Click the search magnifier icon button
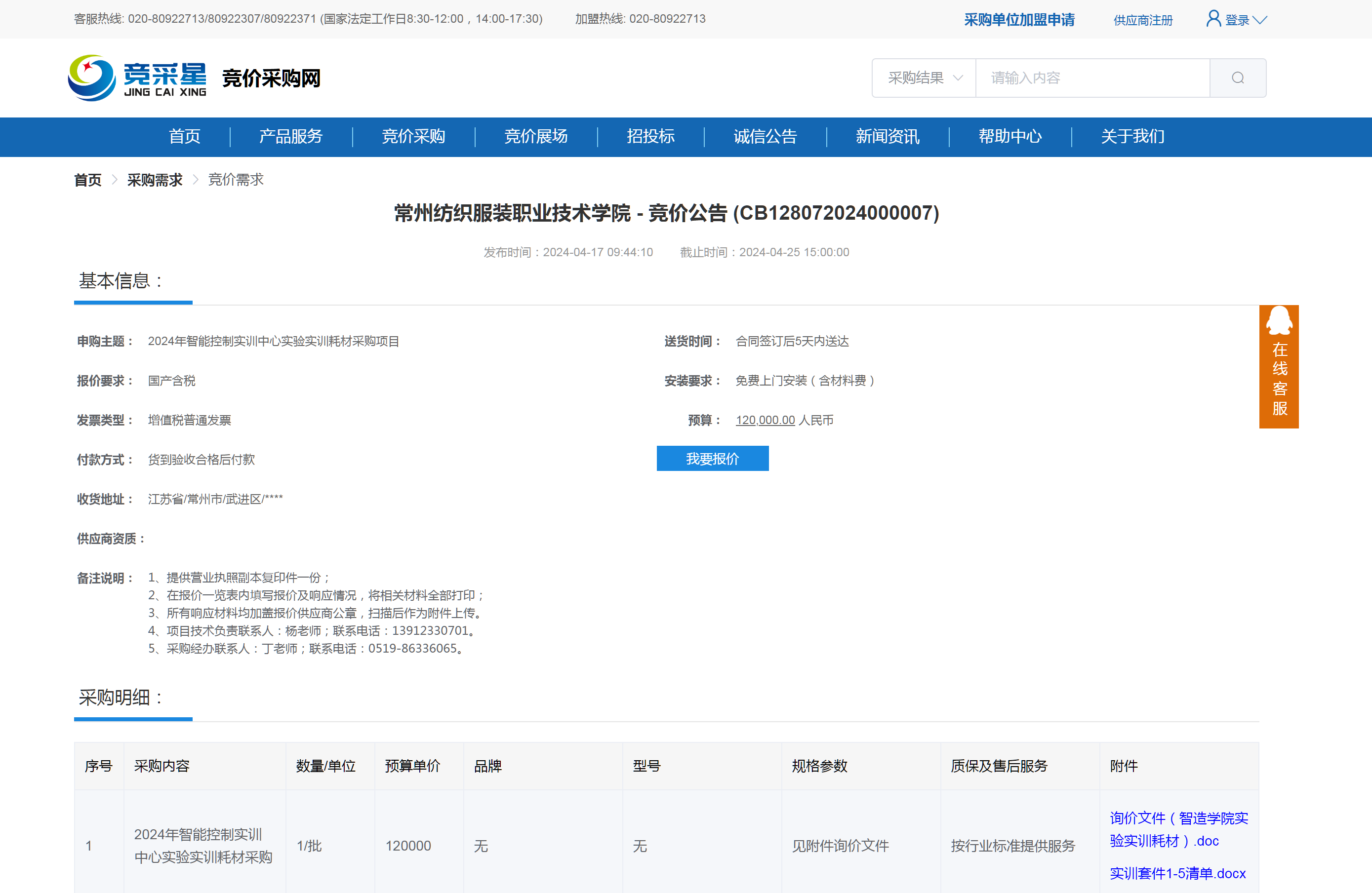 [x=1237, y=78]
